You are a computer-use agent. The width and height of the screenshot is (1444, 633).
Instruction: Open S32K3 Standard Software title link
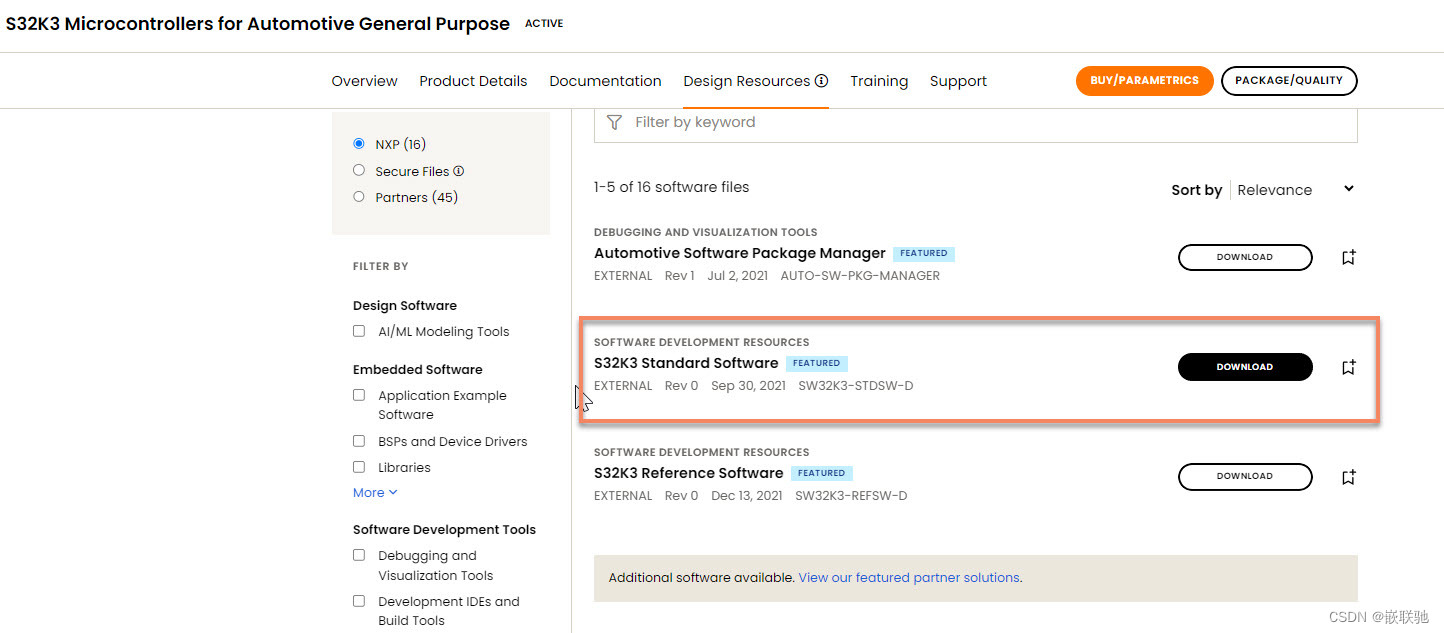click(x=686, y=363)
